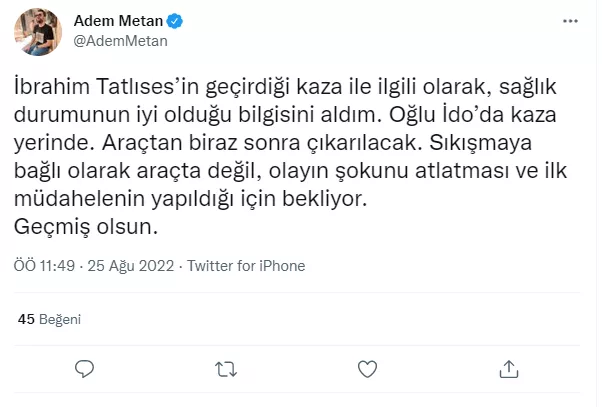
Task: View the 45 Beğeni likes list
Action: coord(49,320)
